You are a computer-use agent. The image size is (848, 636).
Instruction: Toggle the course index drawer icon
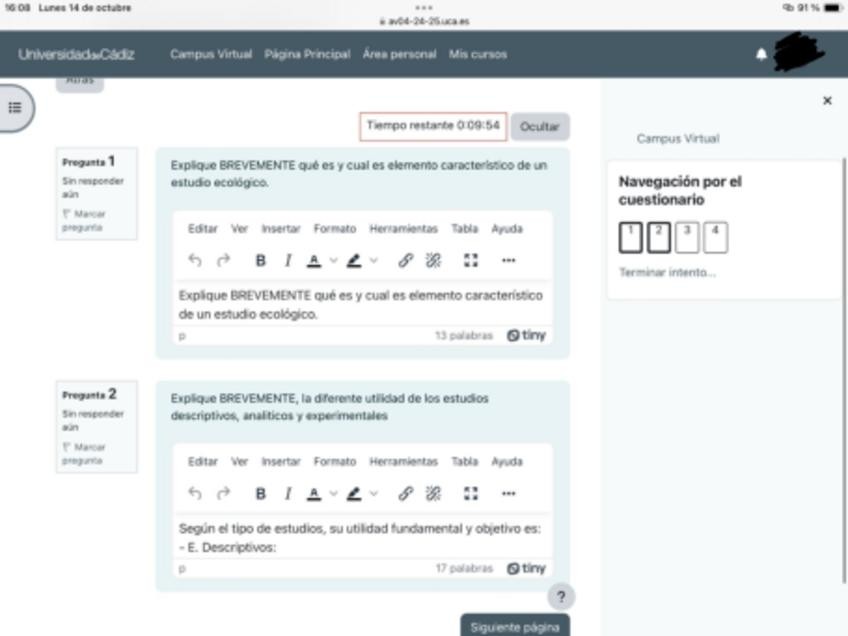[x=15, y=108]
